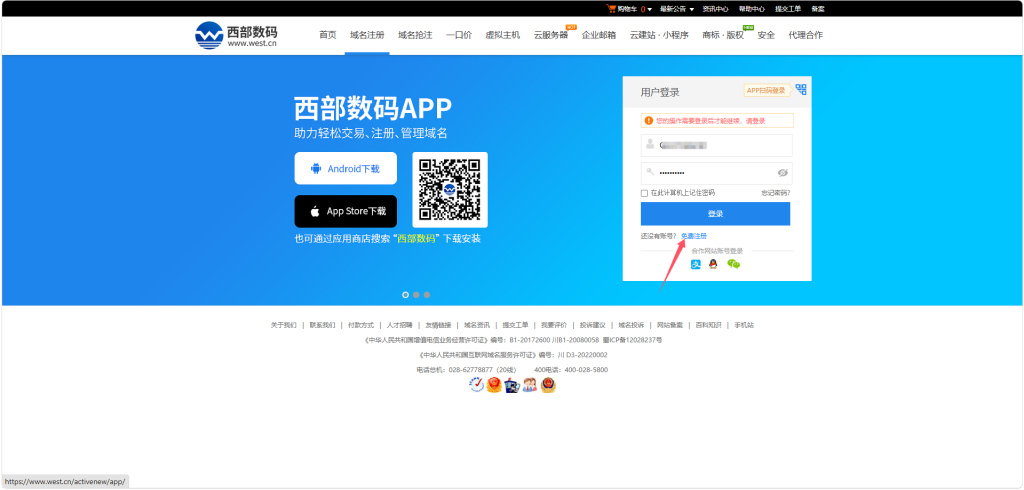Click 备案 in the top bar
1024x490 pixels.
pyautogui.click(x=818, y=9)
